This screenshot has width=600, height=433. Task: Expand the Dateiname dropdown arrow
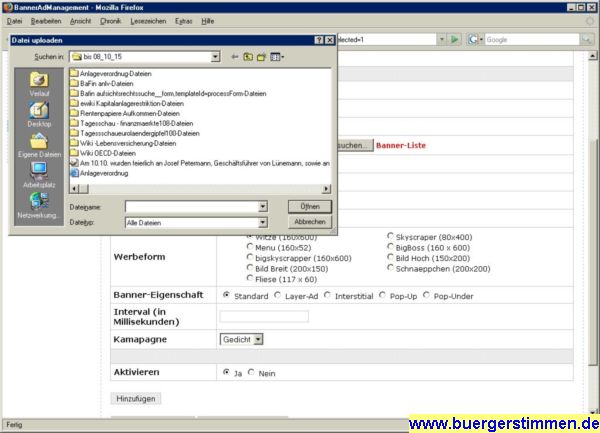(262, 207)
